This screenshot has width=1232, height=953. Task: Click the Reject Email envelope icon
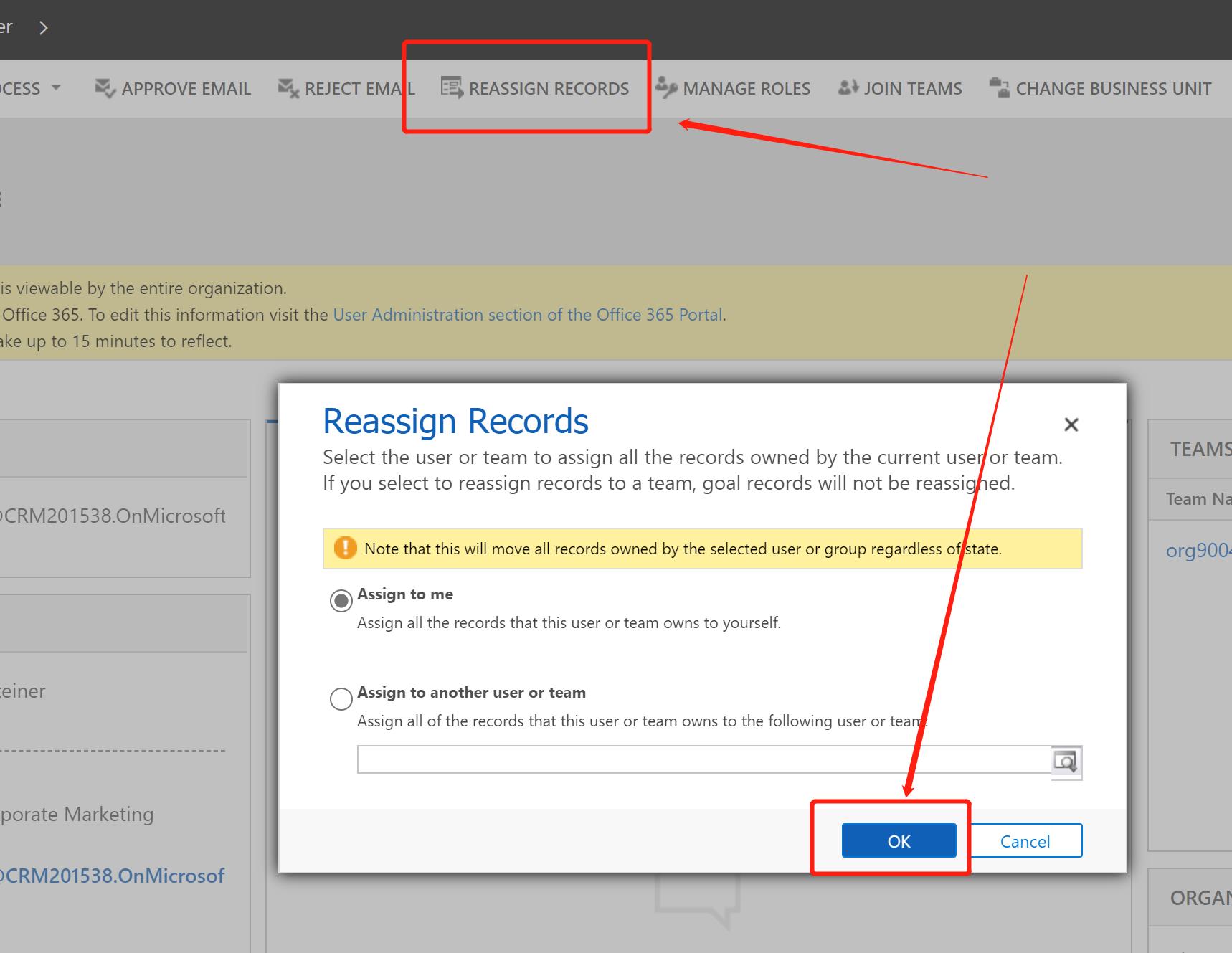(288, 88)
